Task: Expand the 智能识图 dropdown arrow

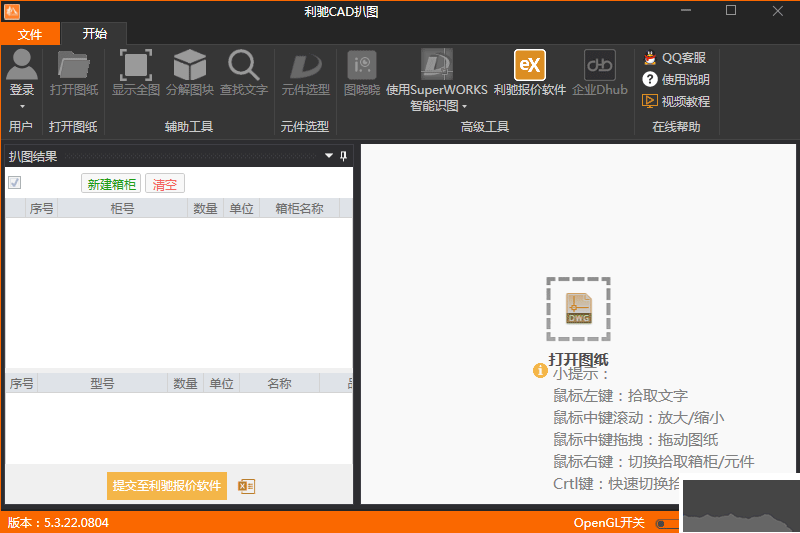Action: click(464, 107)
